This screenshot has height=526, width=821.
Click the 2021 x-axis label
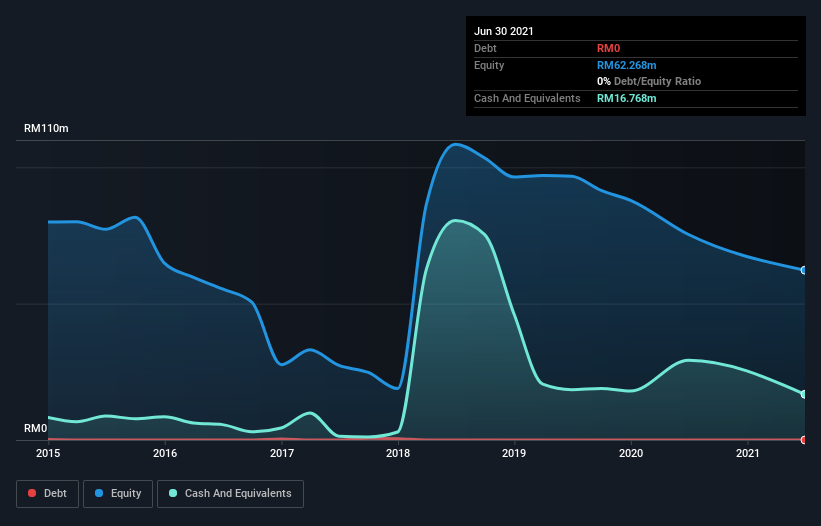(x=748, y=453)
